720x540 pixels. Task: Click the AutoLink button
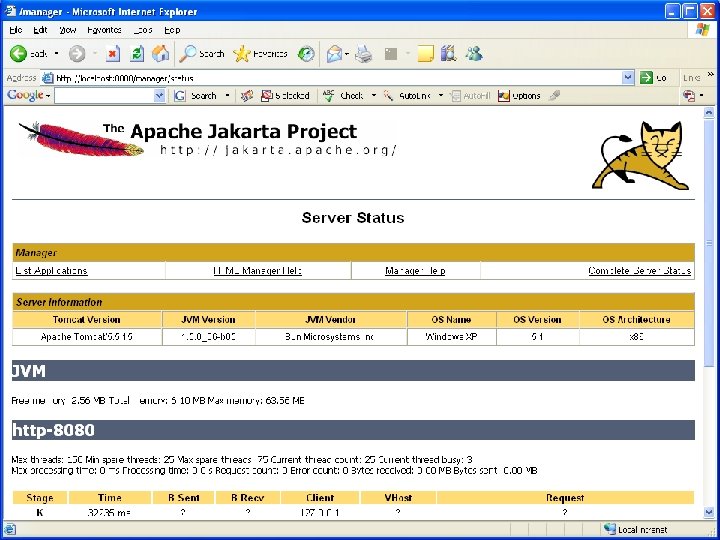pyautogui.click(x=407, y=96)
